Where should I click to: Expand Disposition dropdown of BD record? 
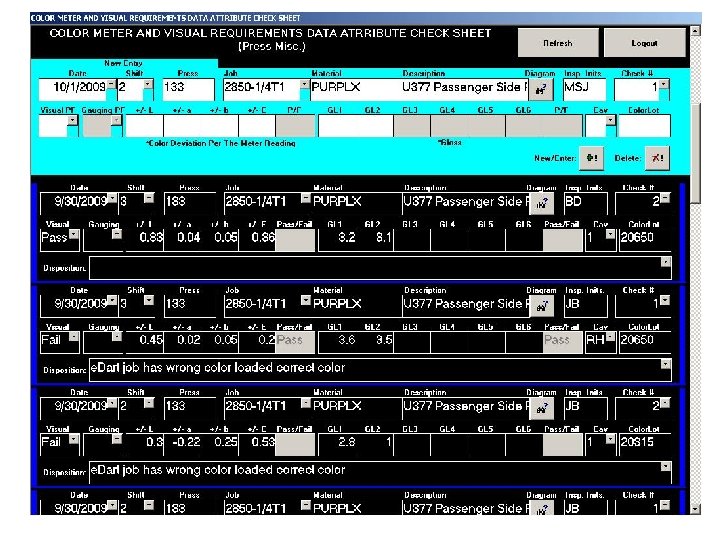[665, 262]
